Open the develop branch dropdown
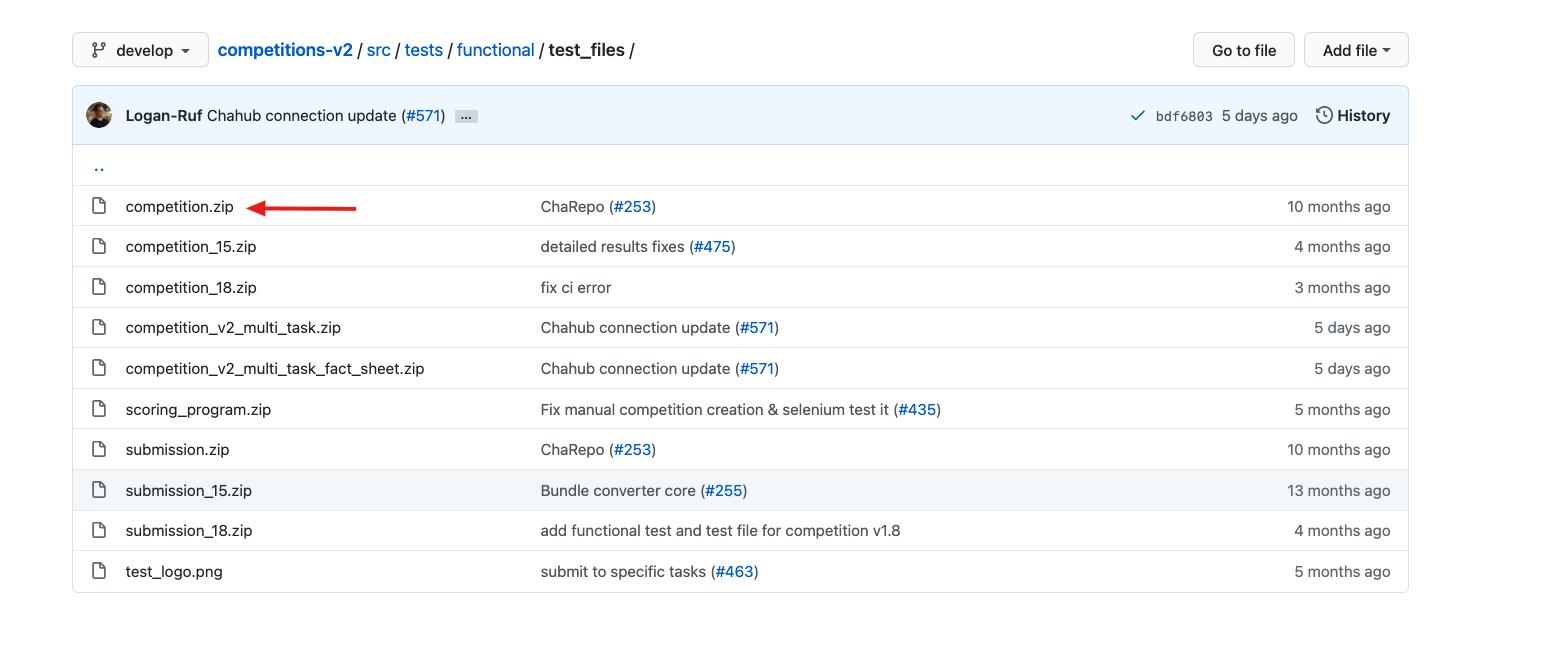 tap(140, 50)
